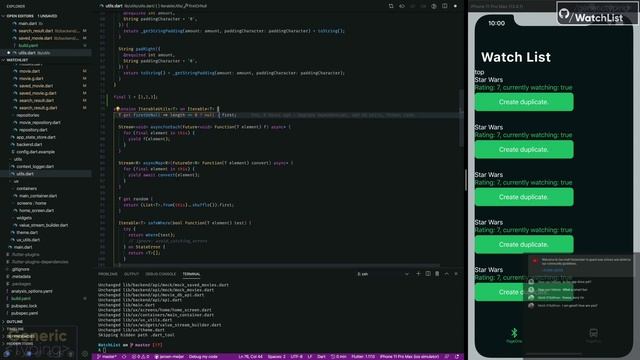640x360 pixels.
Task: Click the unsaved dot on utils.dart tab
Action: click(x=455, y=6)
